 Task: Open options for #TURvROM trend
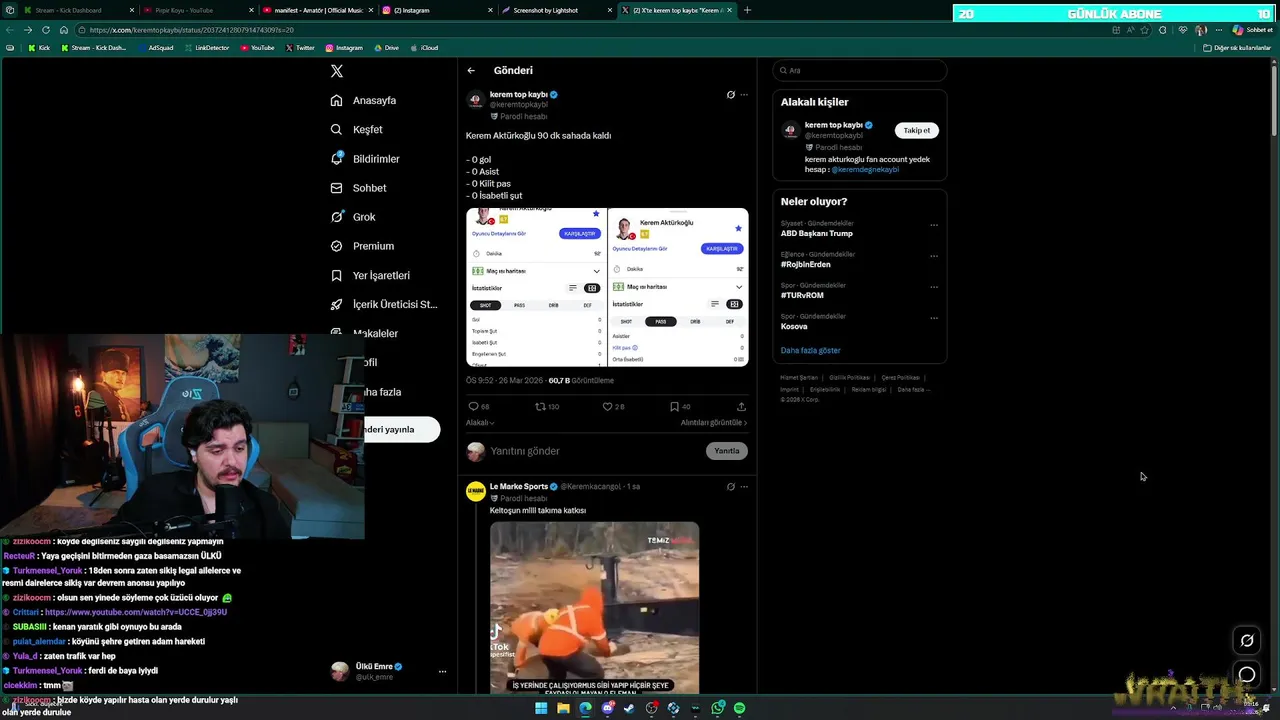tap(934, 287)
